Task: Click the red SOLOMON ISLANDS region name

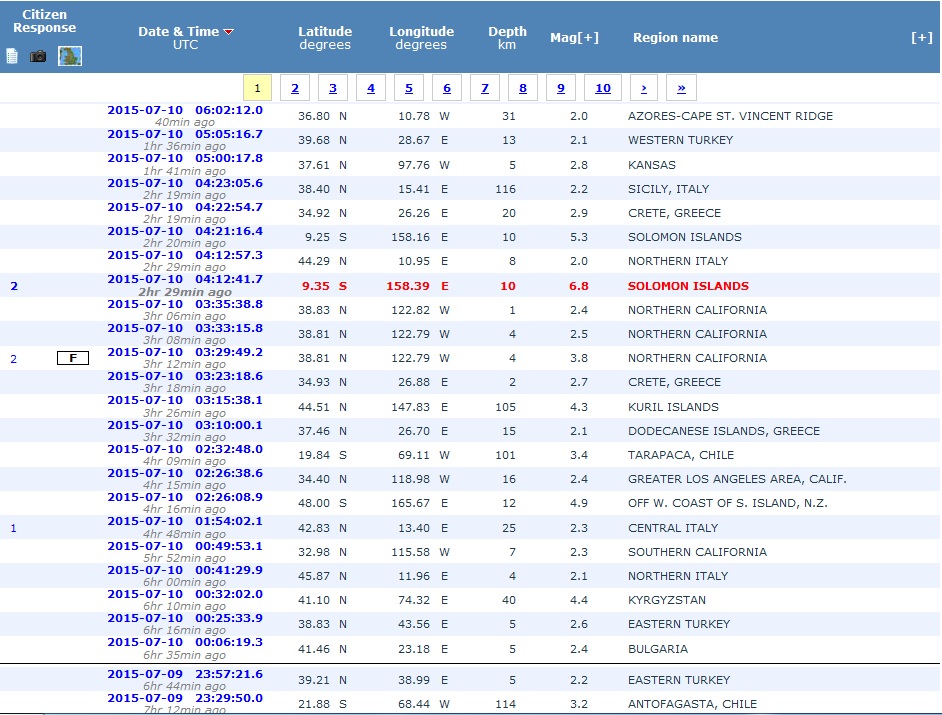Action: [688, 286]
